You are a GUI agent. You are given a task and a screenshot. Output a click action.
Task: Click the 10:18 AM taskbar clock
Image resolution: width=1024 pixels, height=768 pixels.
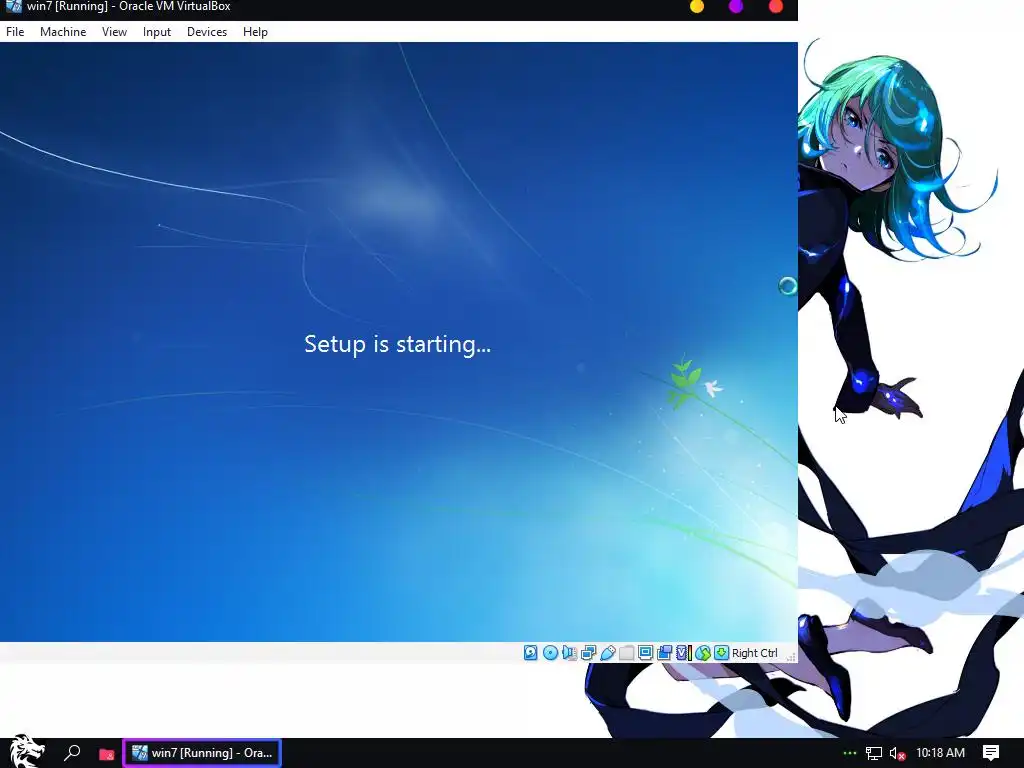940,753
